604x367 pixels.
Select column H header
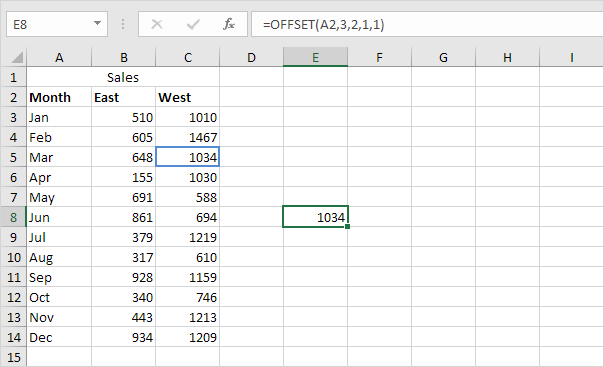coord(507,57)
